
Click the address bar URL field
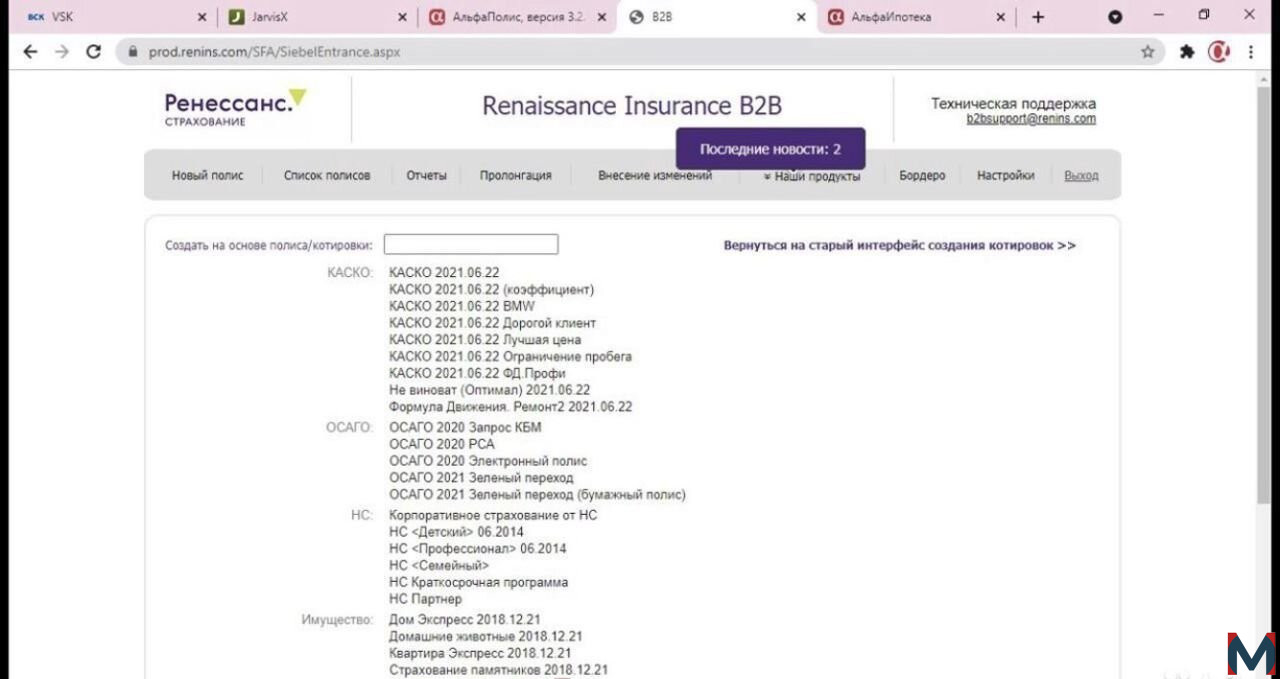pyautogui.click(x=640, y=52)
